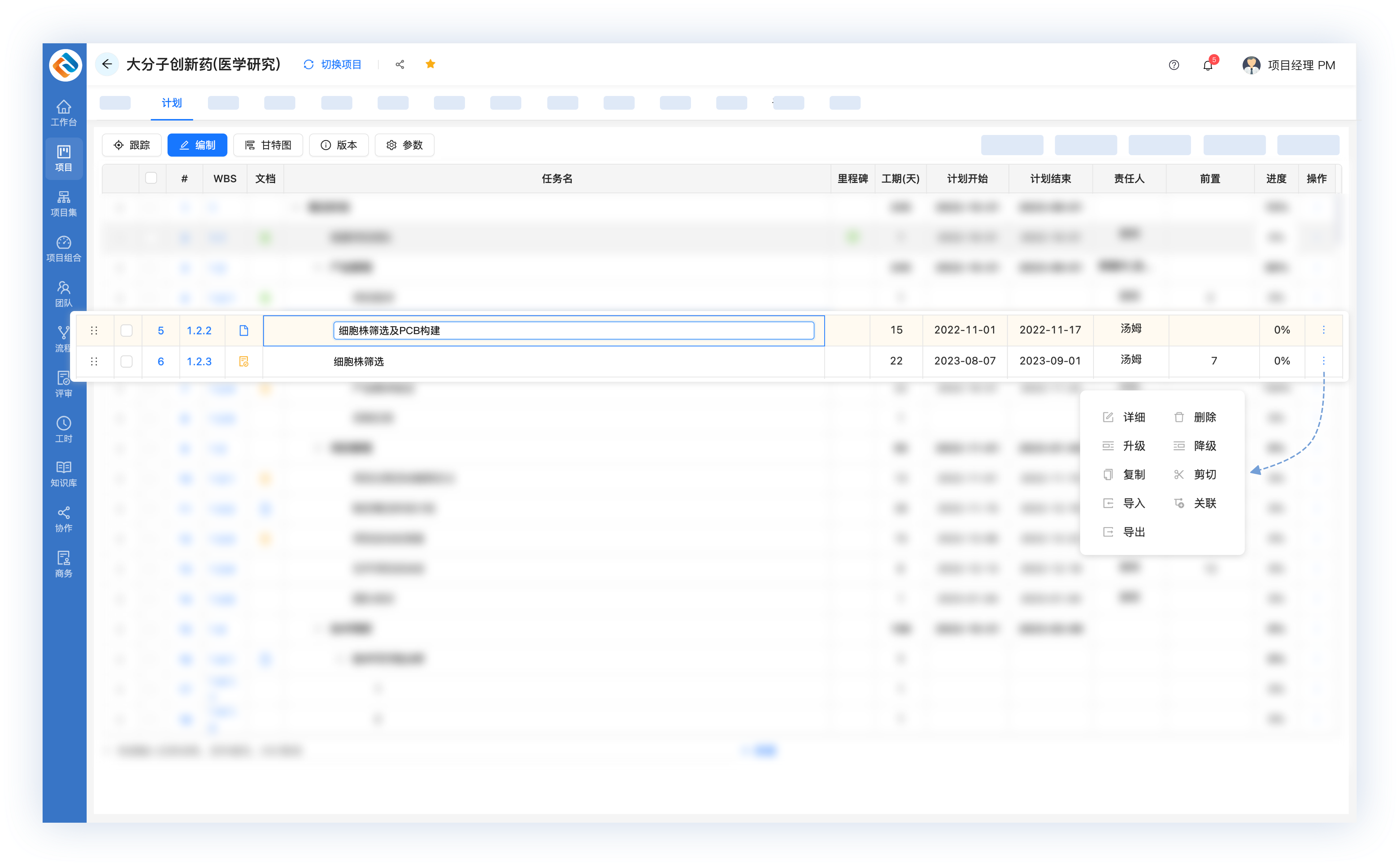This screenshot has width=1400, height=866.
Task: Toggle the select-all header checkbox
Action: [151, 178]
